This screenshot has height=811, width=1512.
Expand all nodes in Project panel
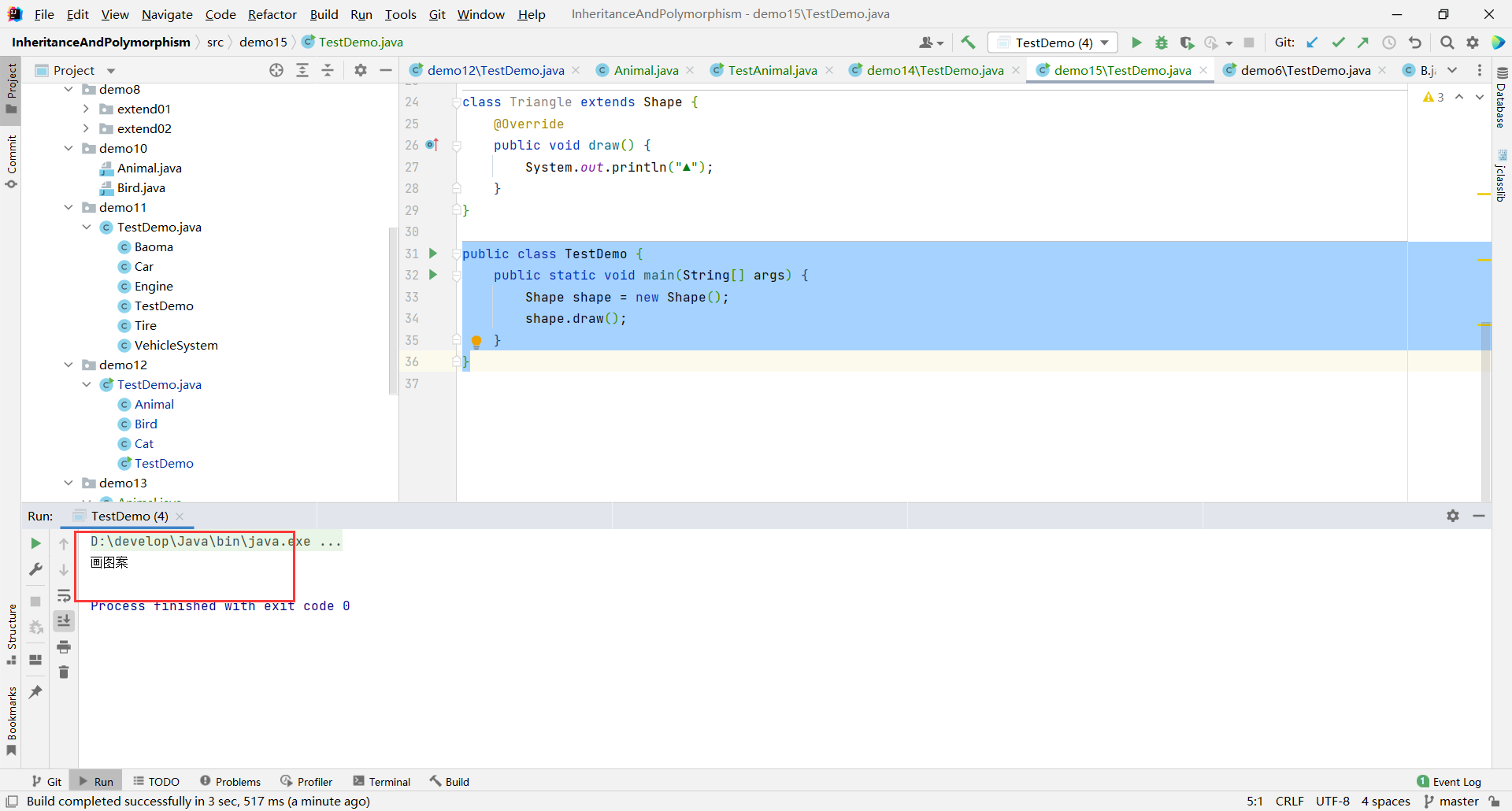click(x=302, y=70)
